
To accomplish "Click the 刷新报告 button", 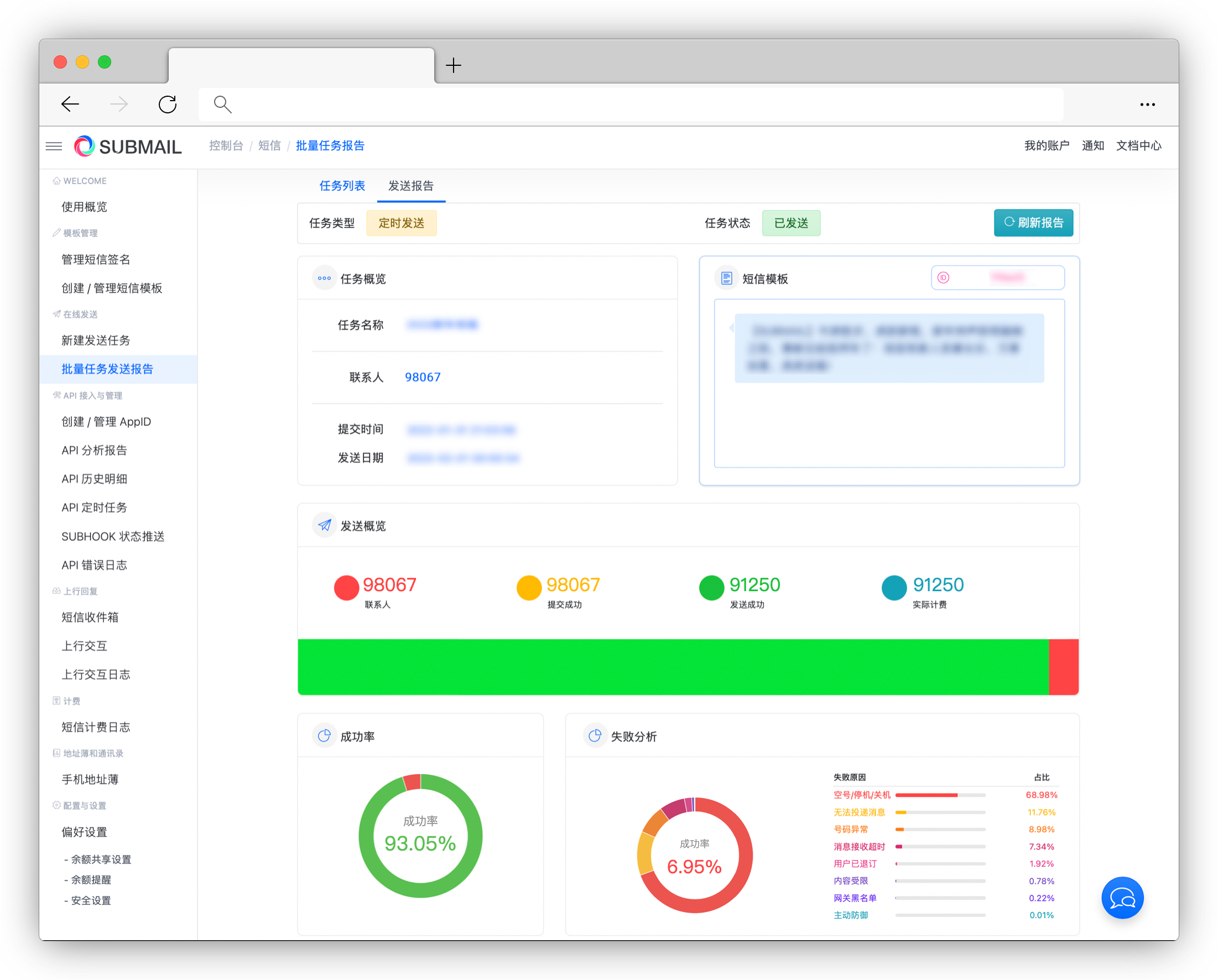I will (x=1033, y=222).
